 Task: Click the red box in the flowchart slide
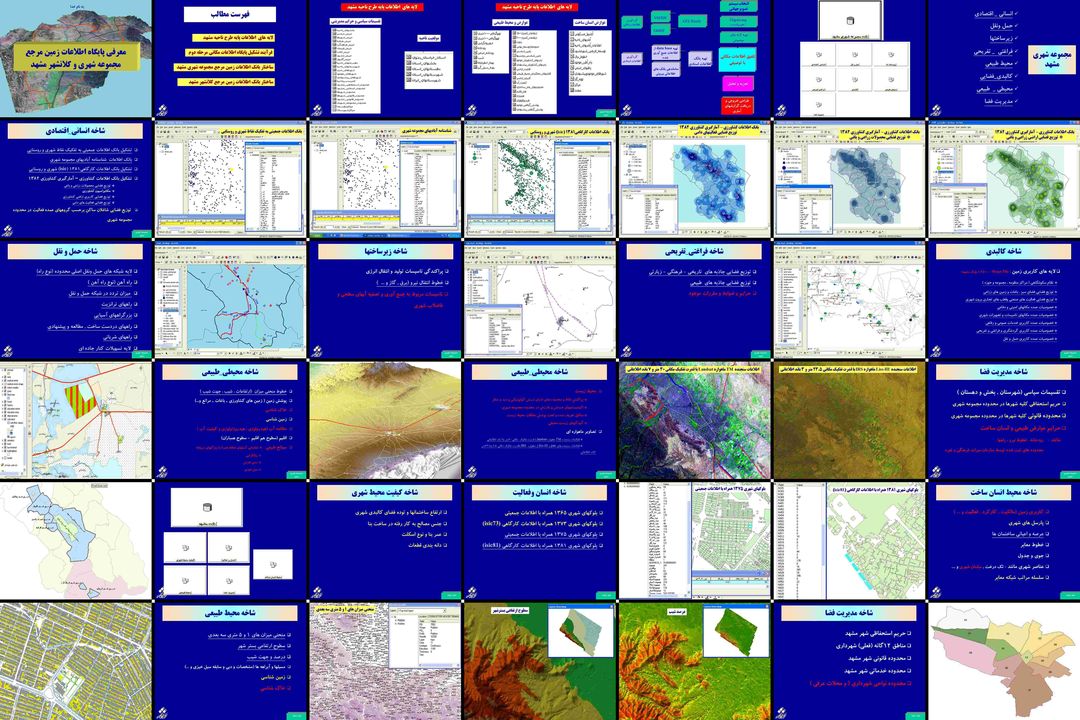pos(738,105)
